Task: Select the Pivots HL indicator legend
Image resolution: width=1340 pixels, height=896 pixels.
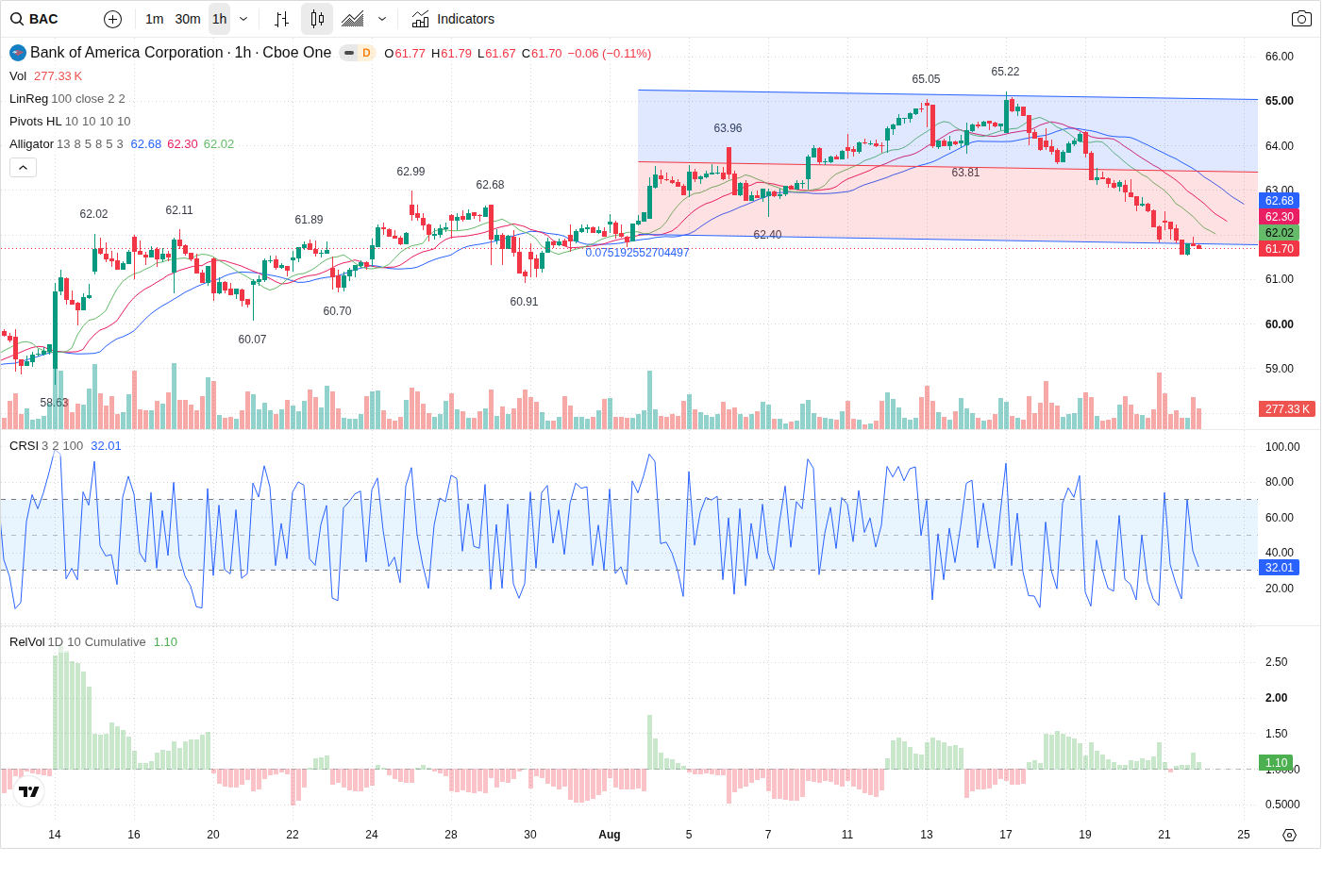Action: click(70, 122)
